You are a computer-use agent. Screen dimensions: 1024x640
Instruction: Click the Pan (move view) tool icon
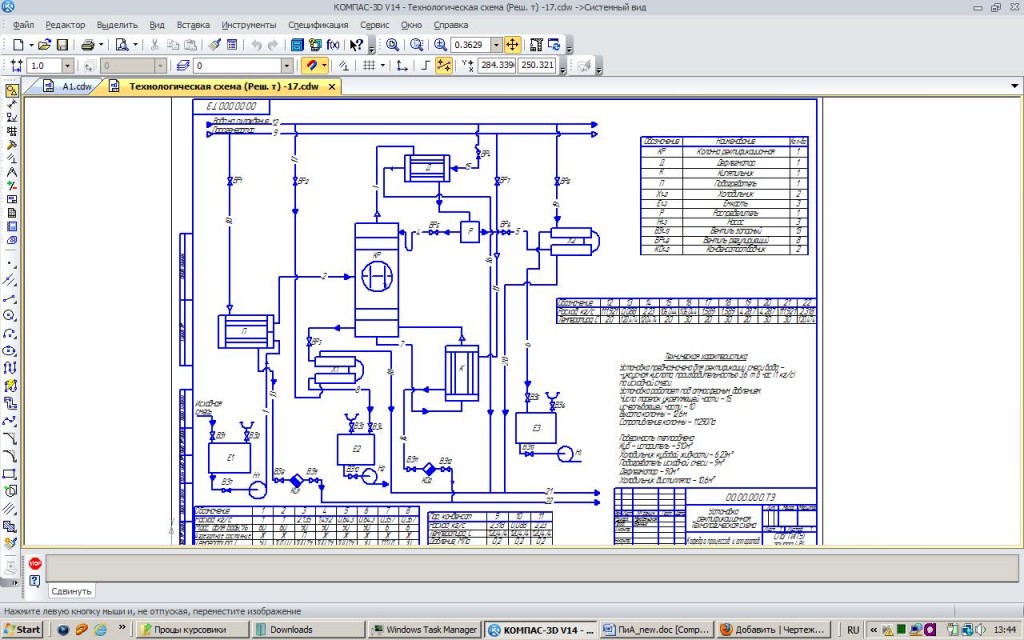coord(512,45)
